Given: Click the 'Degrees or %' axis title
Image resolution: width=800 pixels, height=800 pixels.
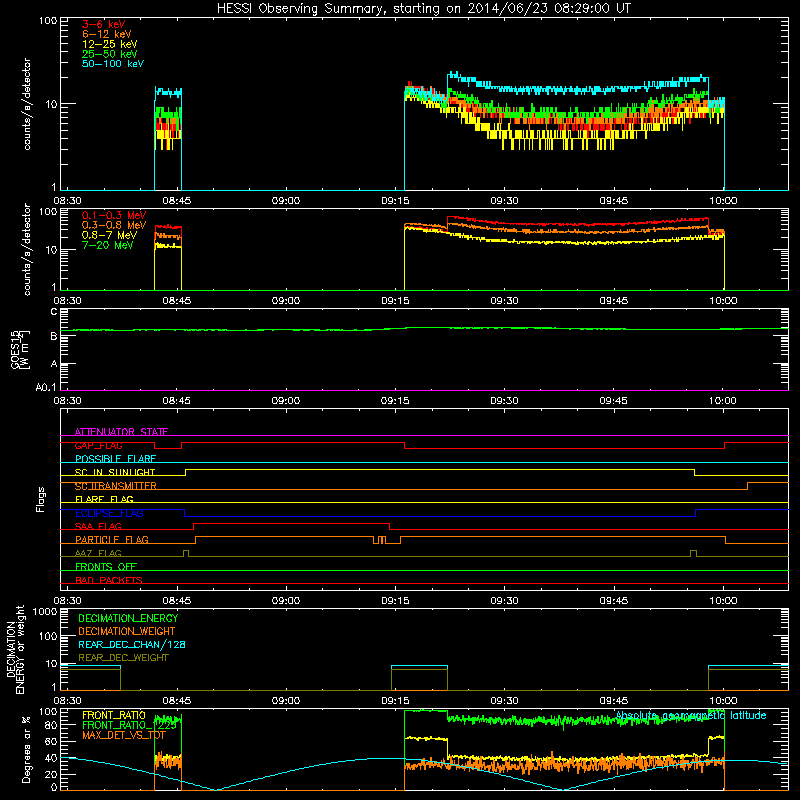Looking at the screenshot, I should click(x=26, y=749).
